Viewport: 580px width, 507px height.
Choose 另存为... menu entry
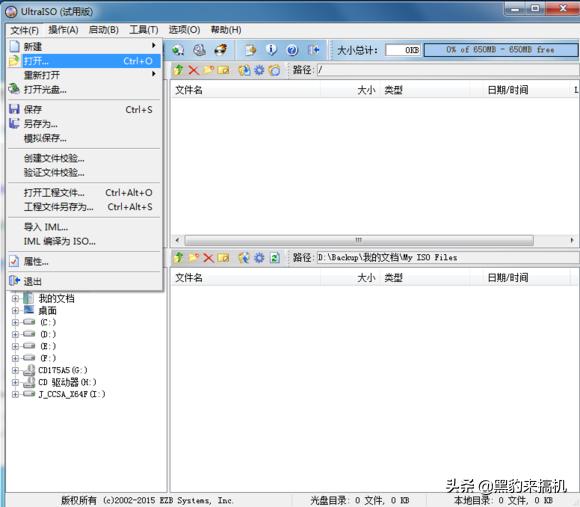84,124
